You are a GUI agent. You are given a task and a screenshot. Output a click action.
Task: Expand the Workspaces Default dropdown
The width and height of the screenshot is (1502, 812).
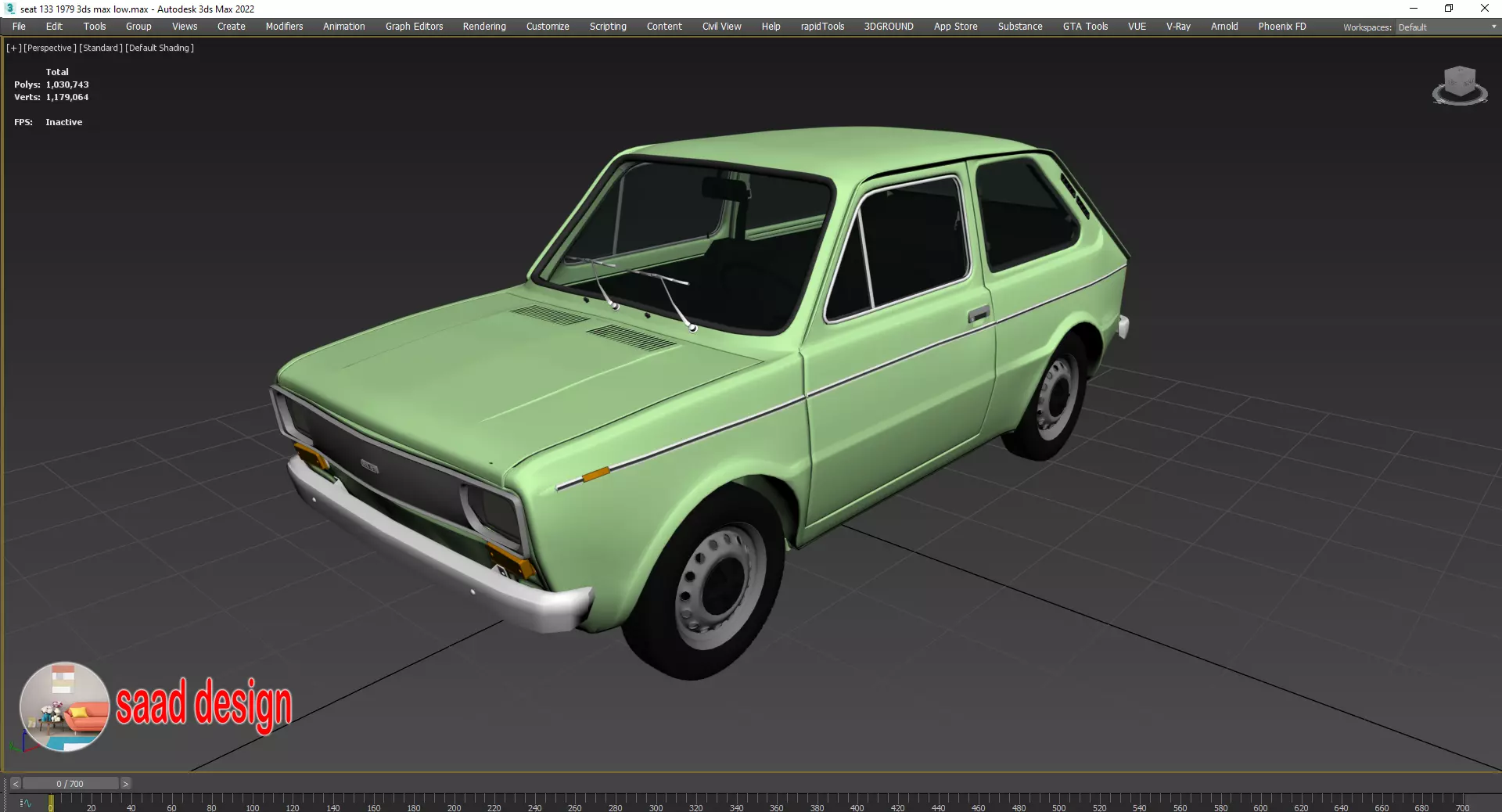[x=1447, y=27]
